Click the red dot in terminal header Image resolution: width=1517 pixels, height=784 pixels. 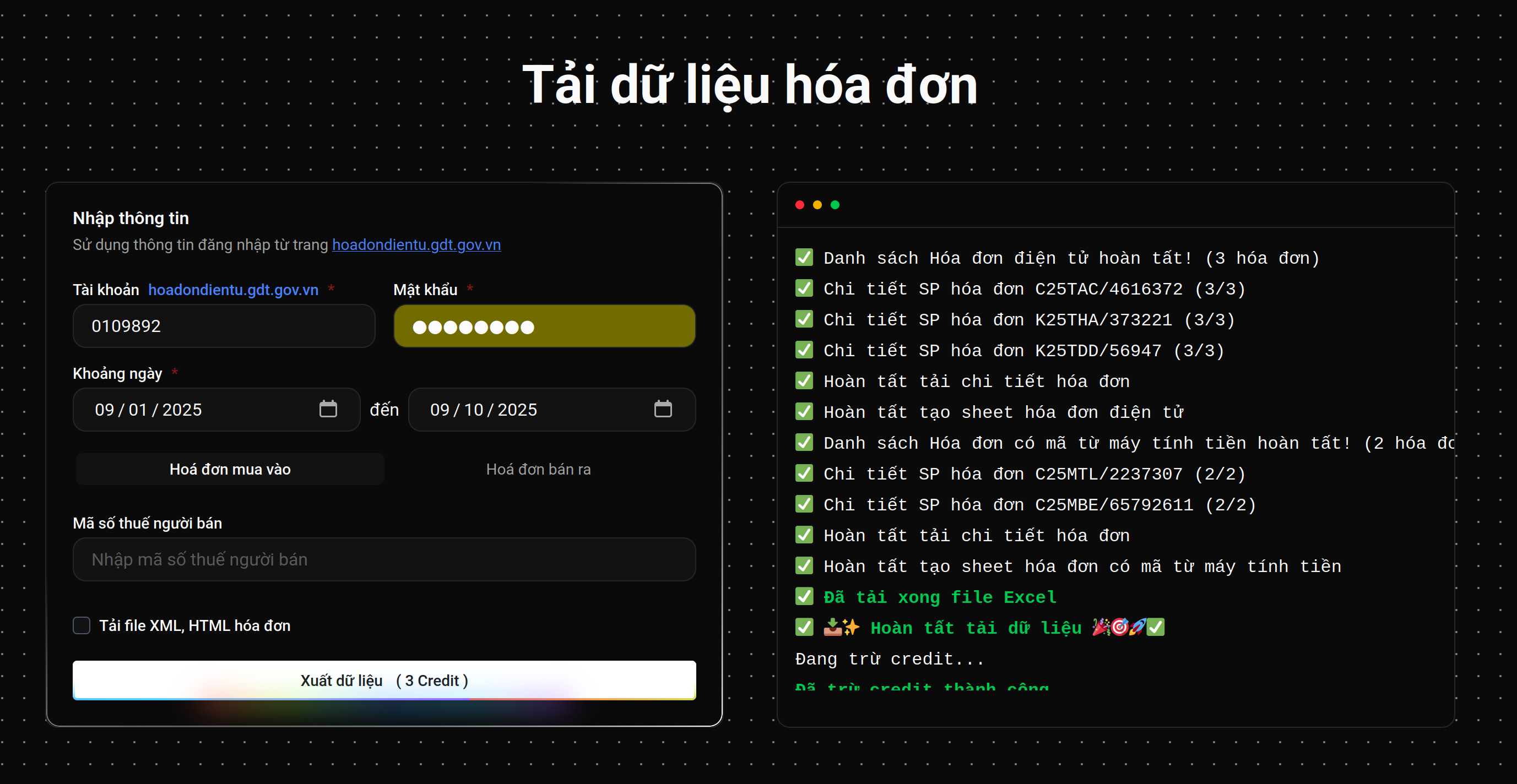[800, 205]
